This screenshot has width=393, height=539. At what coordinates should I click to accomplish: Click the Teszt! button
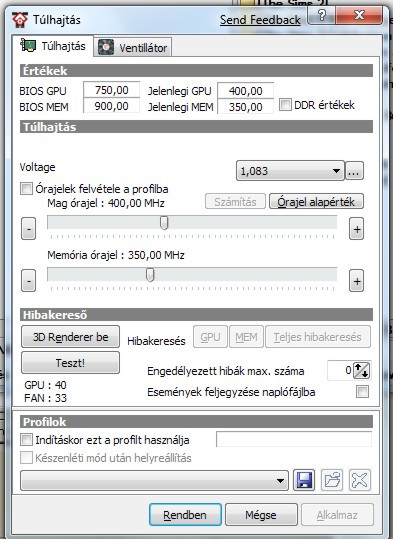(70, 363)
